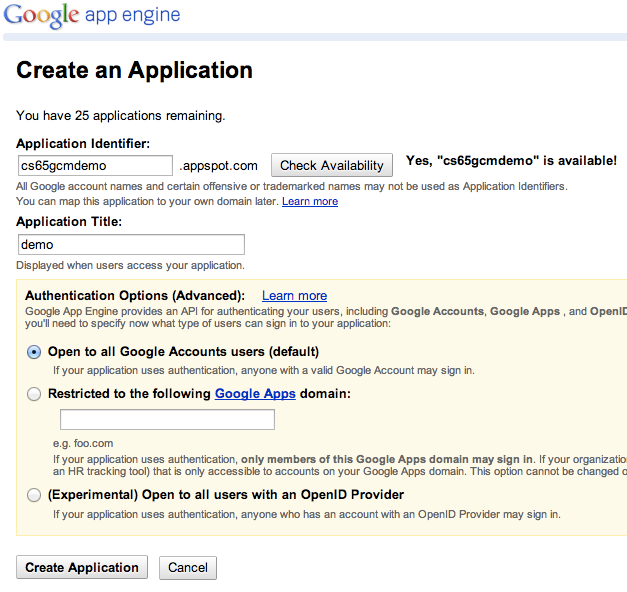Open Learn more link about domain mapping

click(x=309, y=201)
